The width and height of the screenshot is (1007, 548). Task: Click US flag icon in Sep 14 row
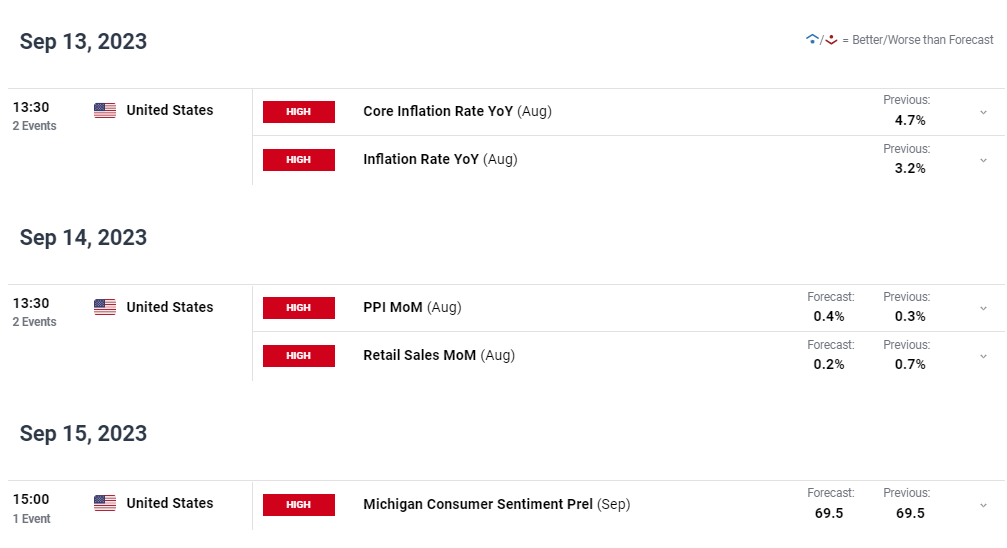[x=105, y=307]
